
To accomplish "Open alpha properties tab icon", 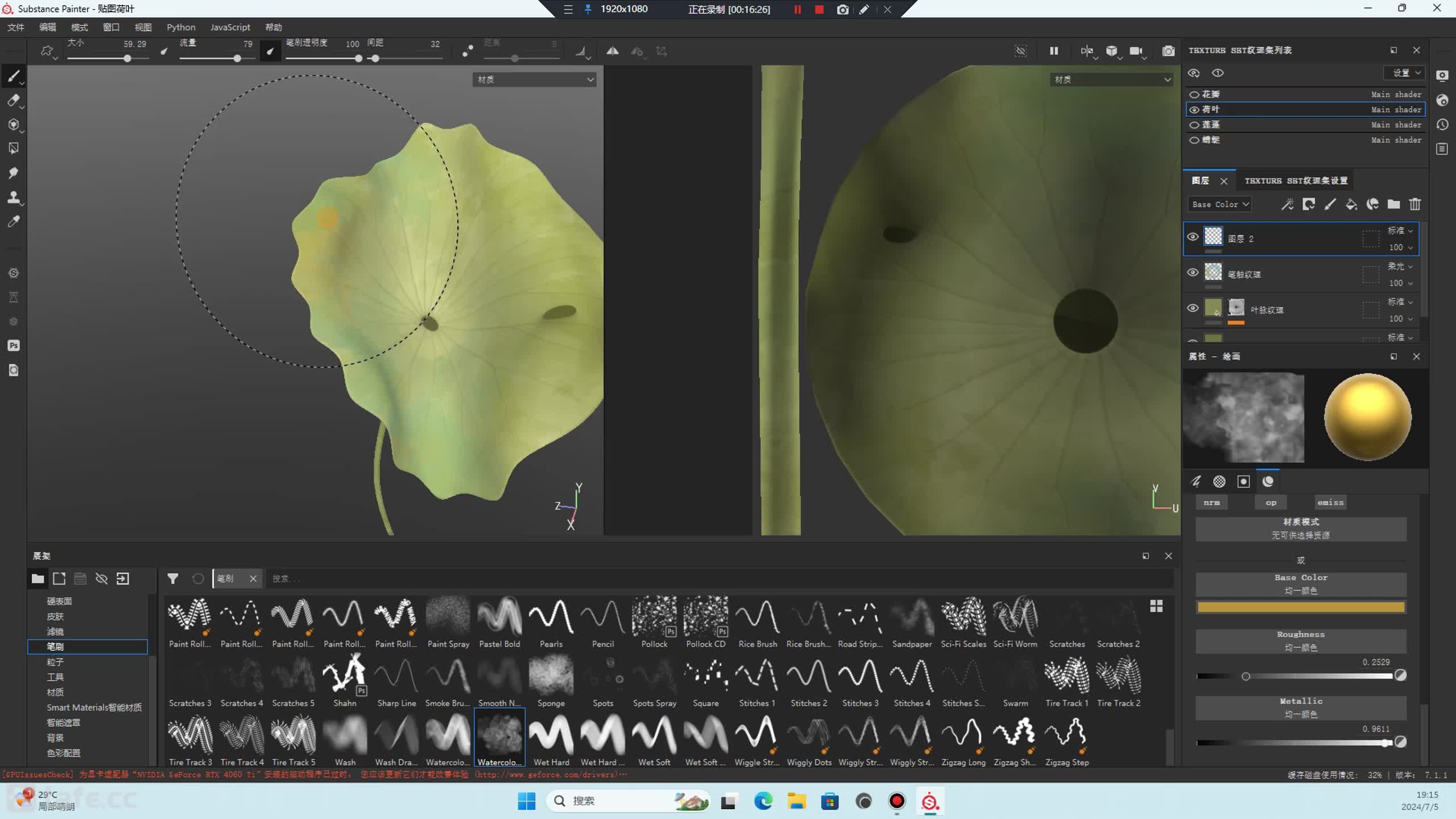I will coord(1219,482).
